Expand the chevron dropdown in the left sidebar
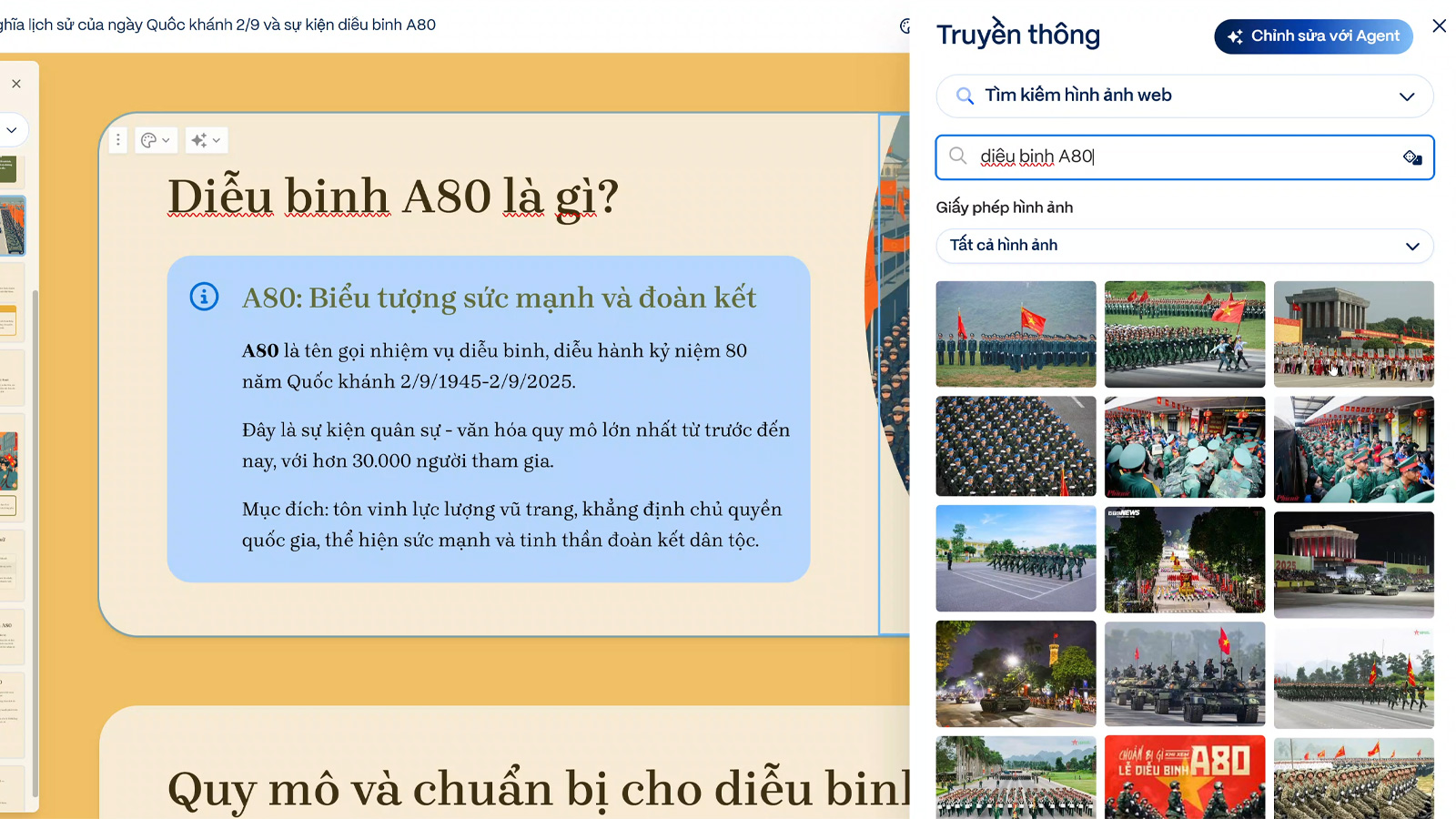1456x819 pixels. click(x=12, y=130)
